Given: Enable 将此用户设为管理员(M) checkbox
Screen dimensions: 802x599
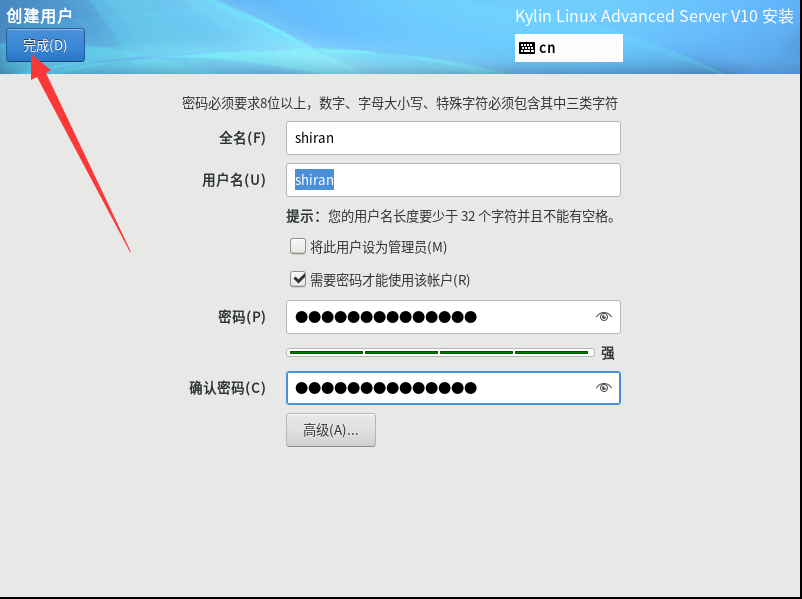Looking at the screenshot, I should [298, 247].
